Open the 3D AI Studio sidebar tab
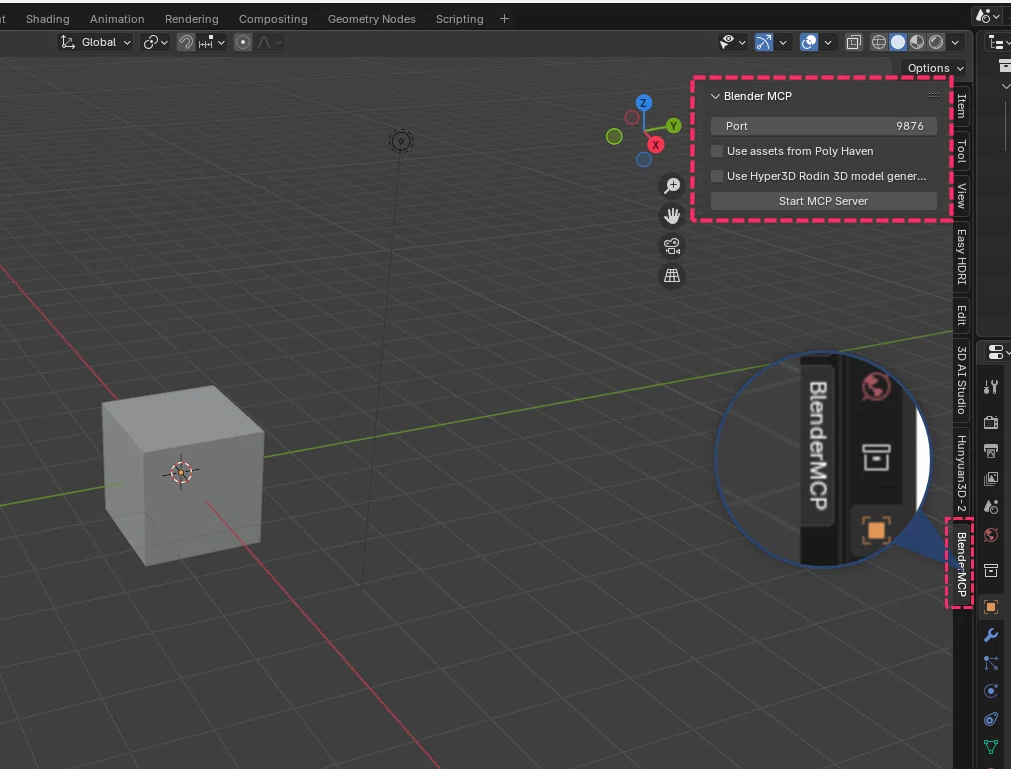 point(961,380)
